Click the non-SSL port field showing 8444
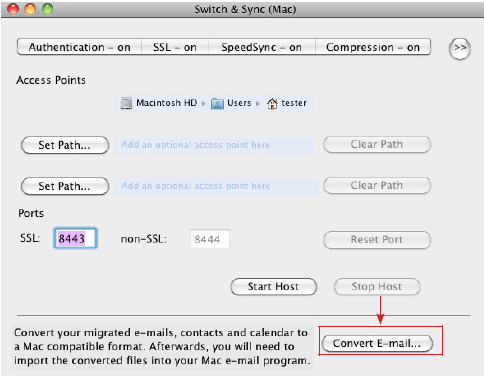 pos(210,239)
